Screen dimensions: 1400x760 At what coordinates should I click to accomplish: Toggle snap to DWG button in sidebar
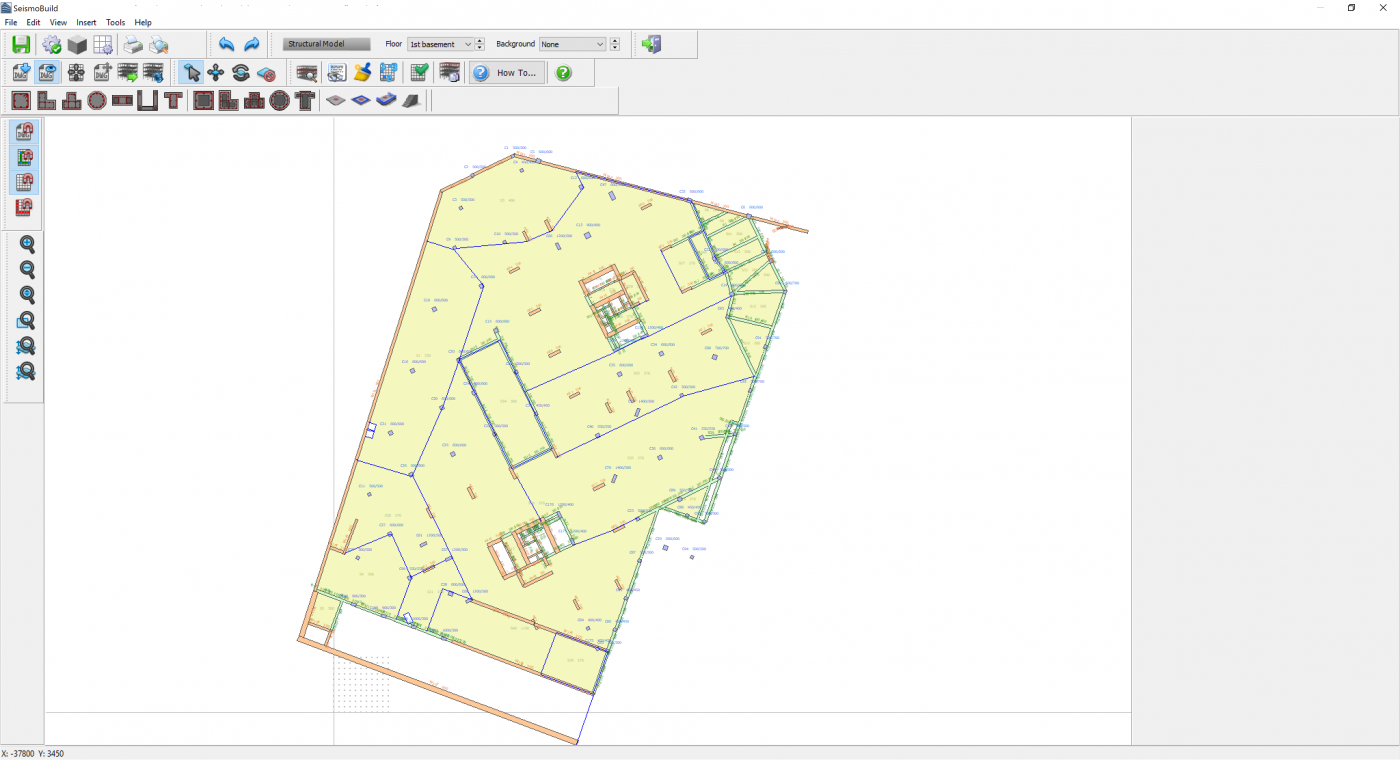(24, 133)
